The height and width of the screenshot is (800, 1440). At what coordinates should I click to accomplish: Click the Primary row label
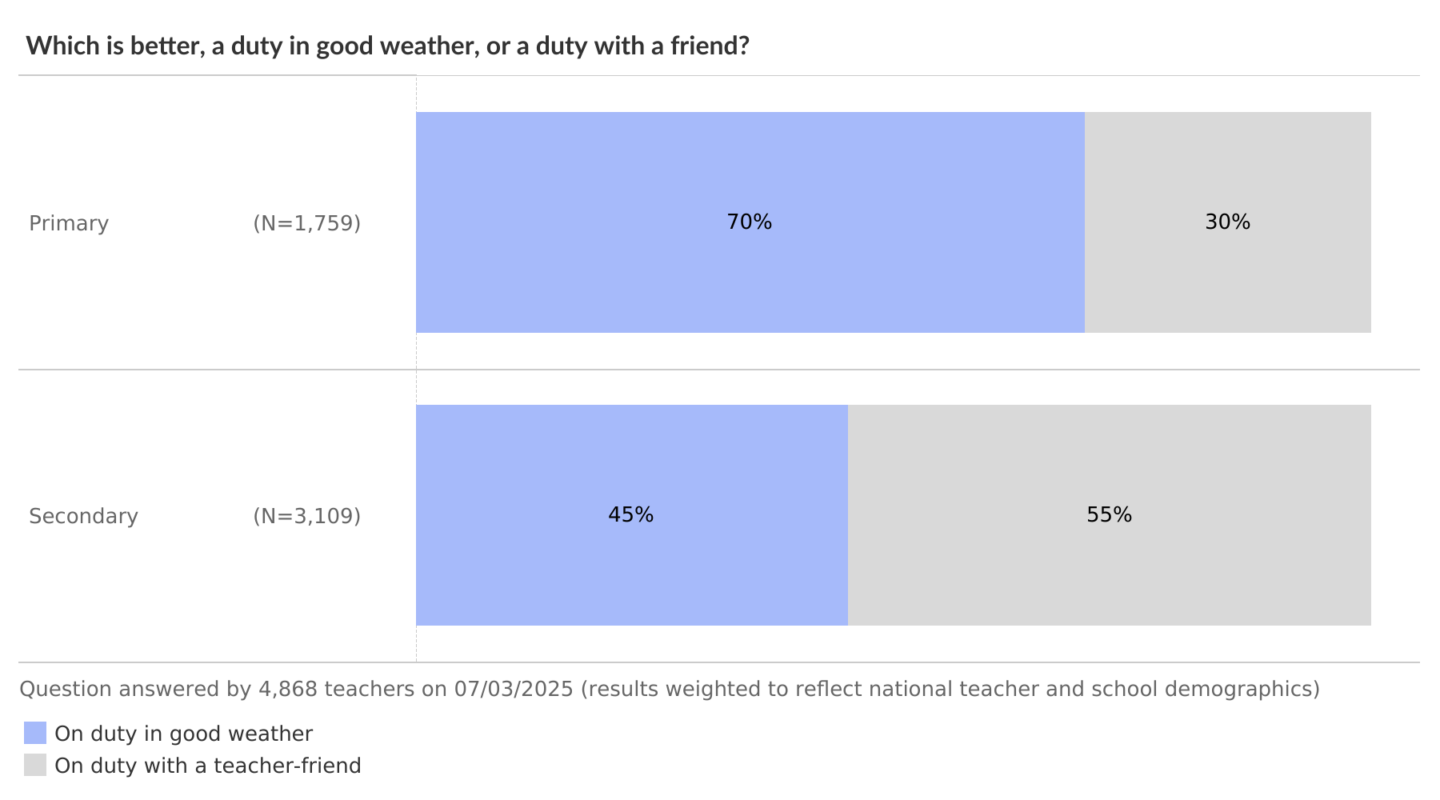(x=69, y=223)
